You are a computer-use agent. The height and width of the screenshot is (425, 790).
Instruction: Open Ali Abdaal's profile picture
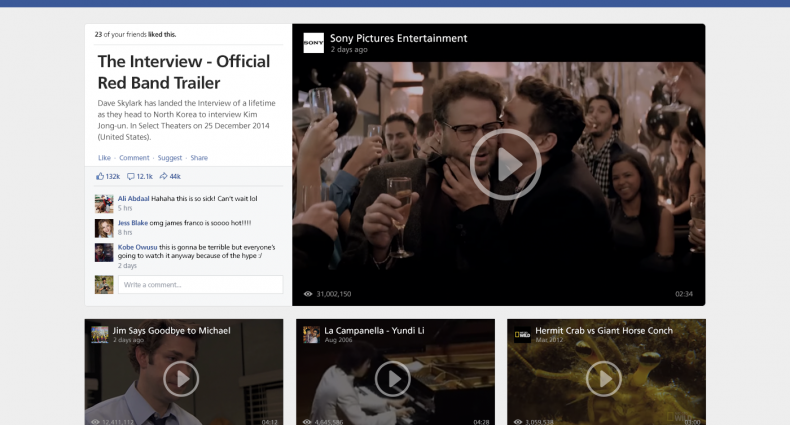(104, 203)
